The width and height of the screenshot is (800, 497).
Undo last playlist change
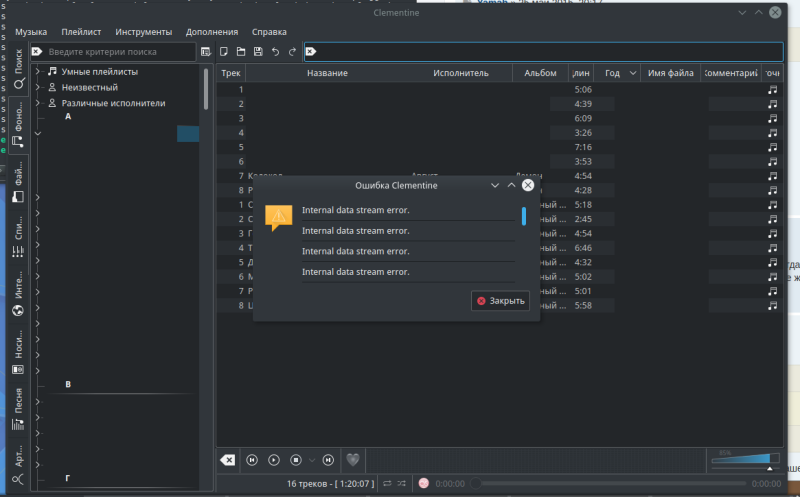(x=276, y=52)
